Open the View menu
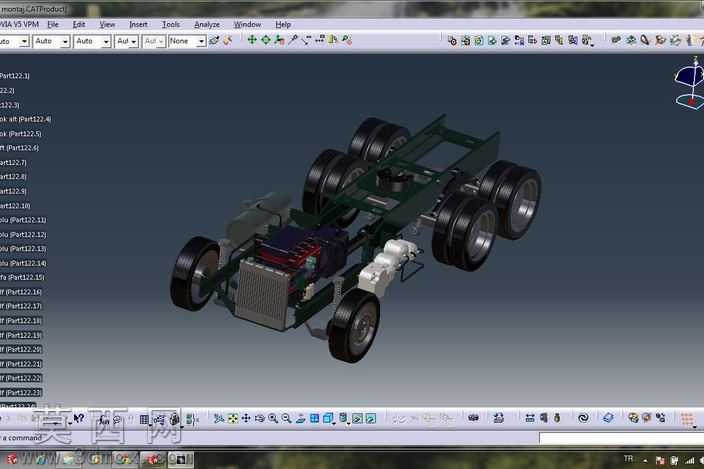Image resolution: width=704 pixels, height=469 pixels. tap(107, 24)
